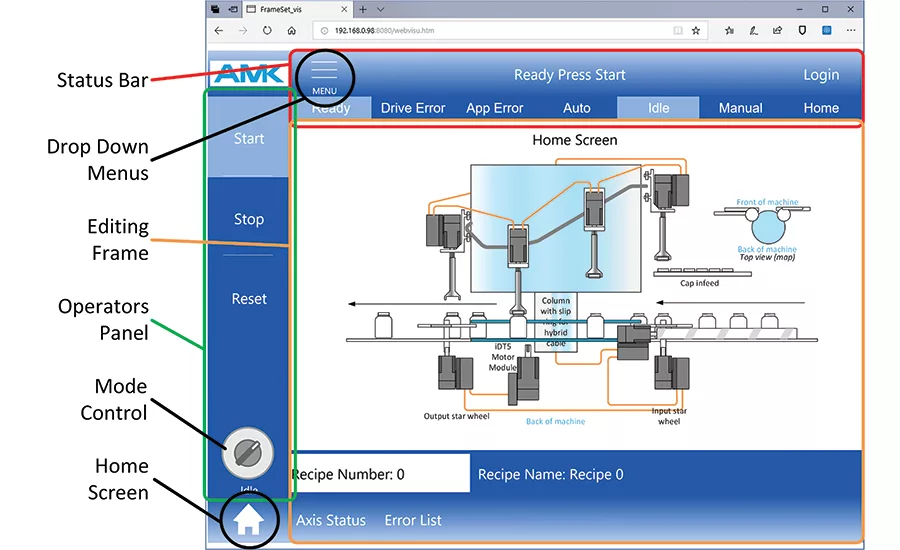Add page to favorites with star icon
This screenshot has height=550, width=900.
click(x=696, y=30)
